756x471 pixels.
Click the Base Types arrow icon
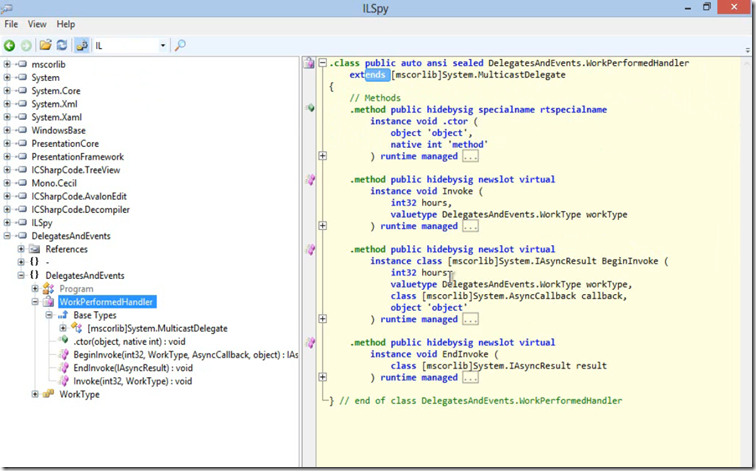63,315
